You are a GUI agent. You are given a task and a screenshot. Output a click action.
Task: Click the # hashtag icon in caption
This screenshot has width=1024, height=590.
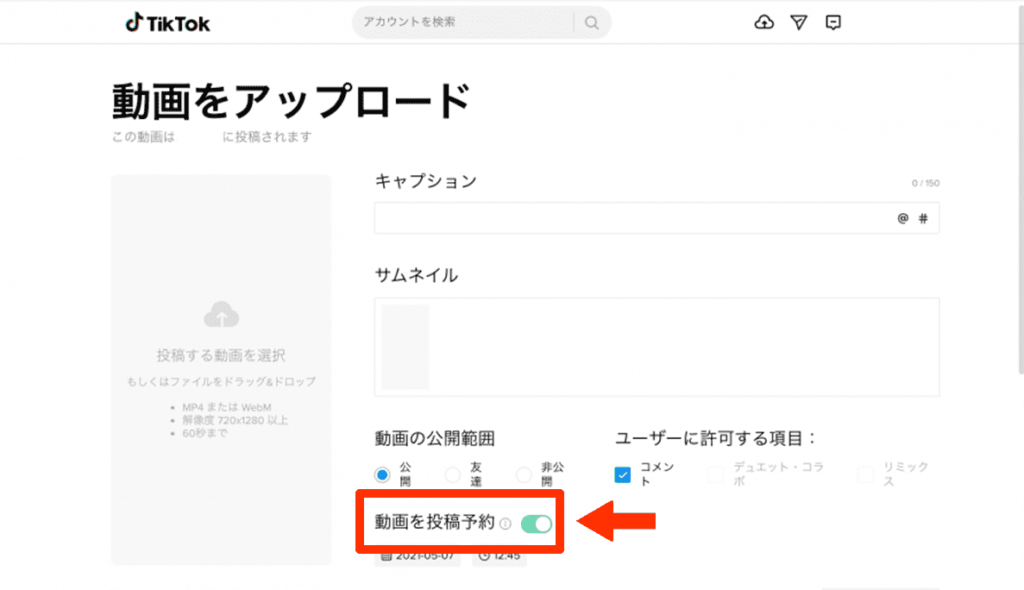click(x=922, y=219)
